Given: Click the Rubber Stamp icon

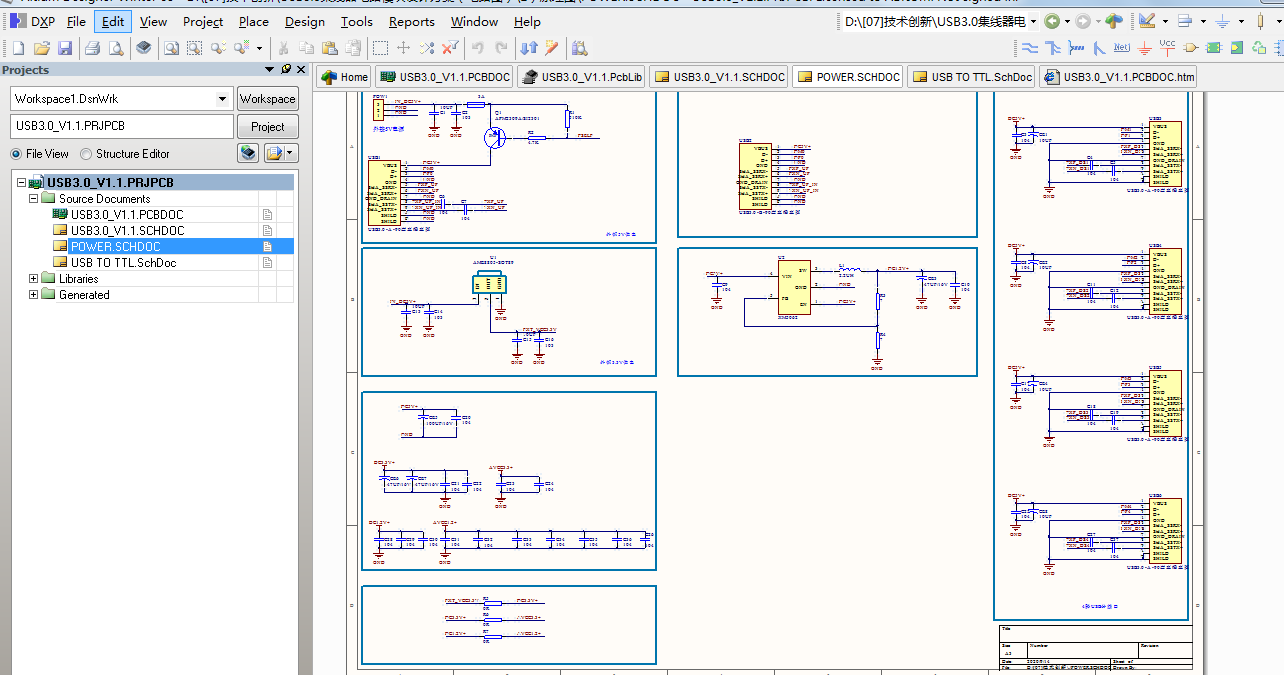Looking at the screenshot, I should [352, 47].
